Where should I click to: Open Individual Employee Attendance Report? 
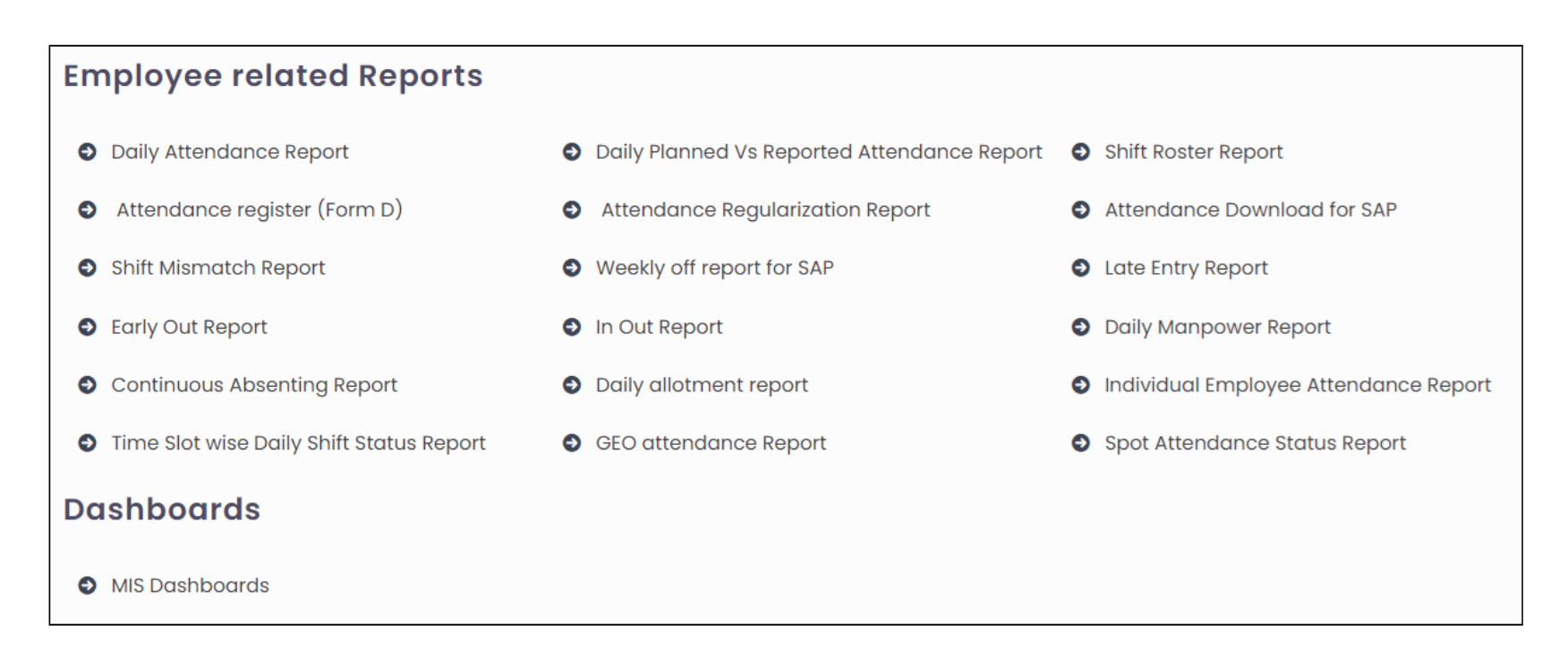(x=1297, y=385)
